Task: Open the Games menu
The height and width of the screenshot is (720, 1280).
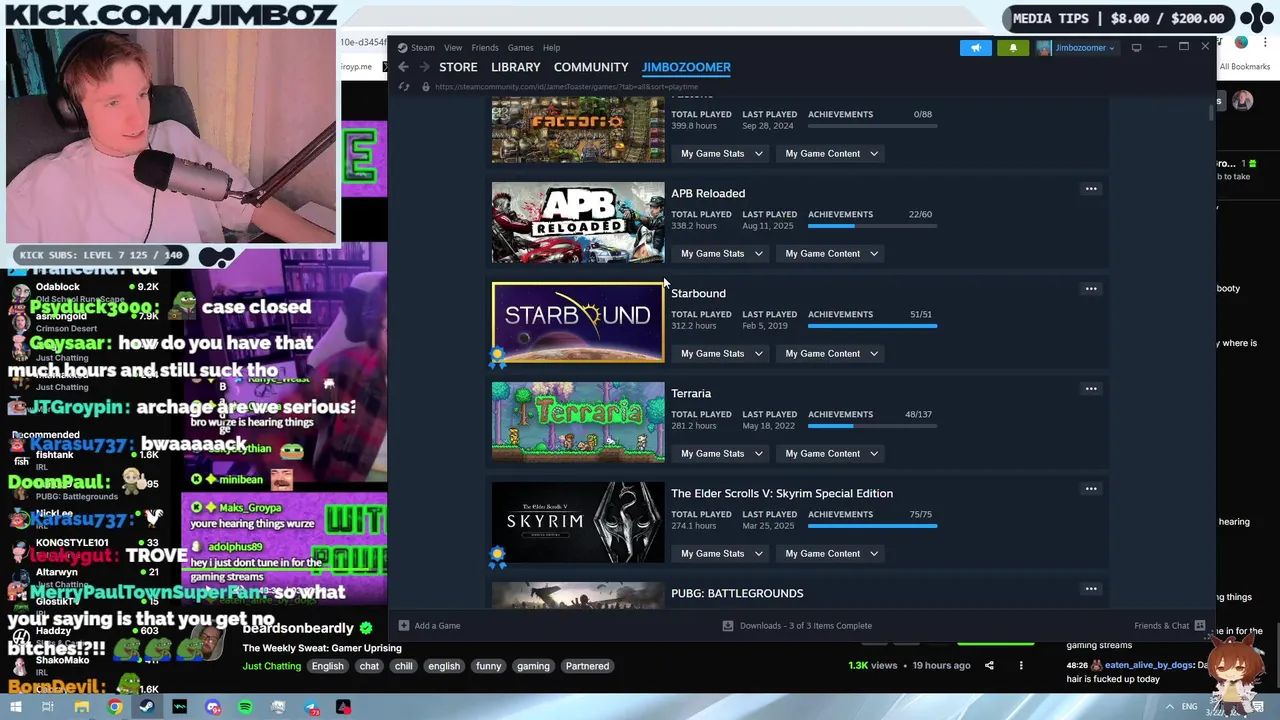Action: pos(520,47)
